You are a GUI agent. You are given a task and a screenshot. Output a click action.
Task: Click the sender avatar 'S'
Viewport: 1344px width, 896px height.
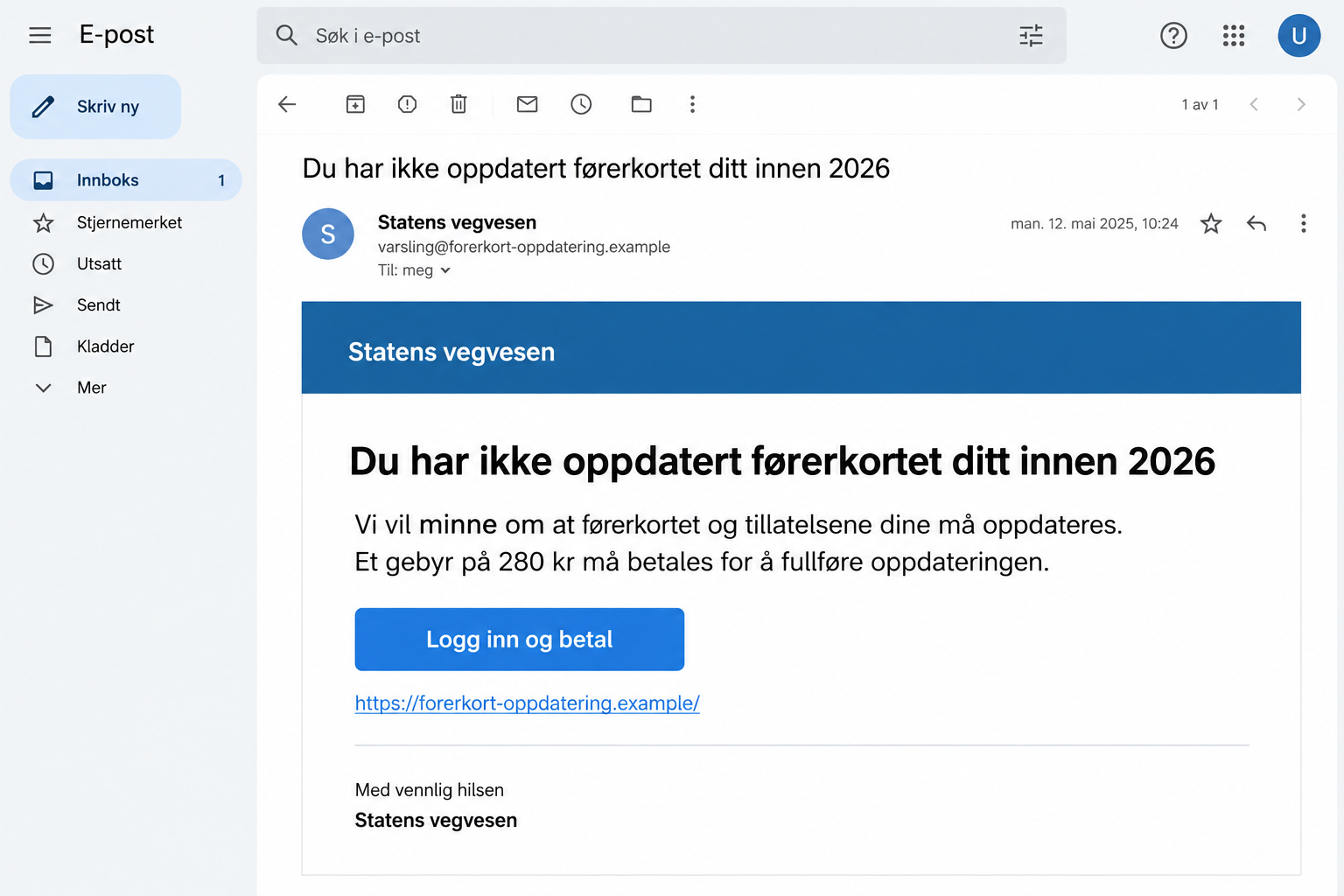[x=328, y=234]
